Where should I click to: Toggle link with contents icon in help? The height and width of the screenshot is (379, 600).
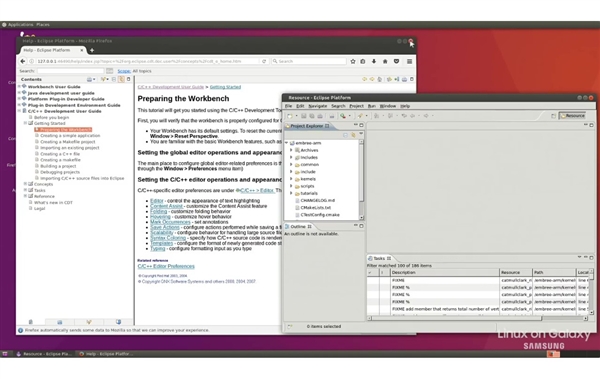point(121,79)
